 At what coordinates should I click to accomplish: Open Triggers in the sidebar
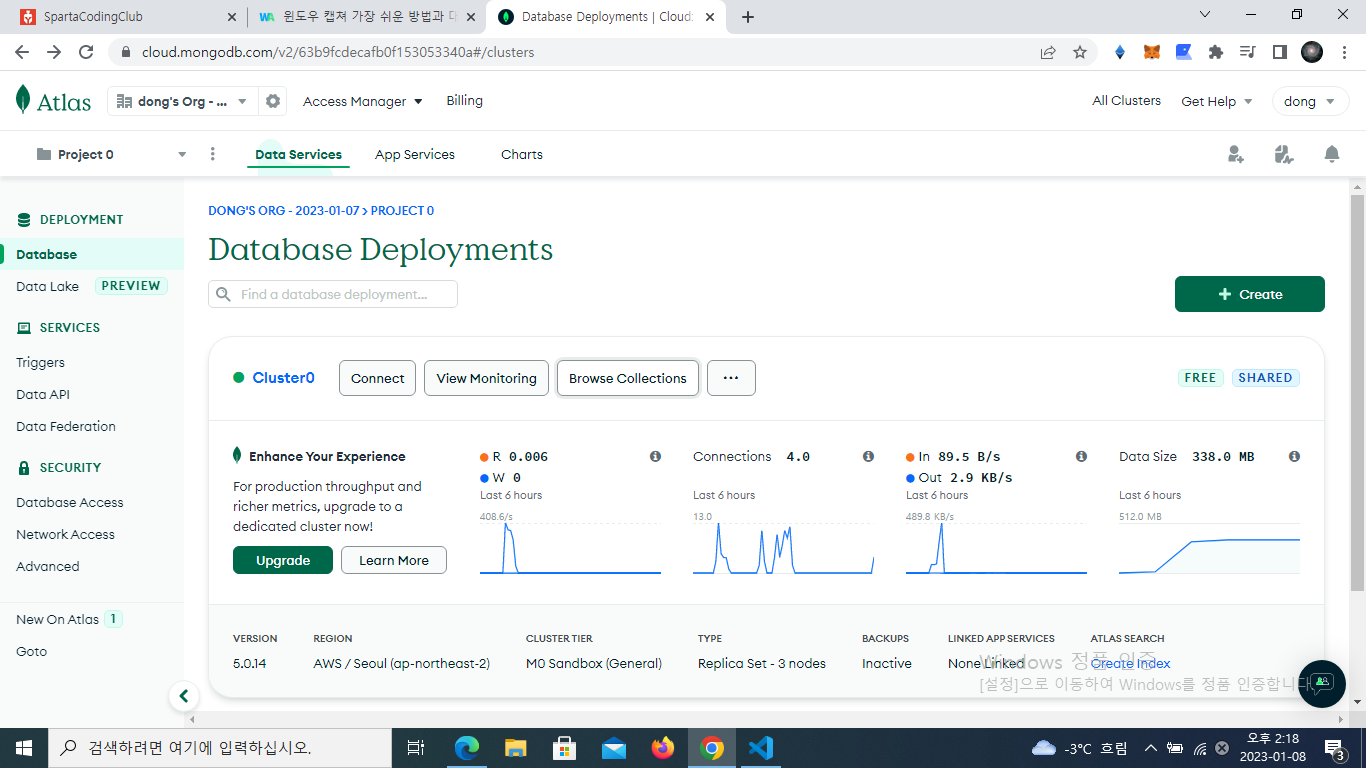40,362
